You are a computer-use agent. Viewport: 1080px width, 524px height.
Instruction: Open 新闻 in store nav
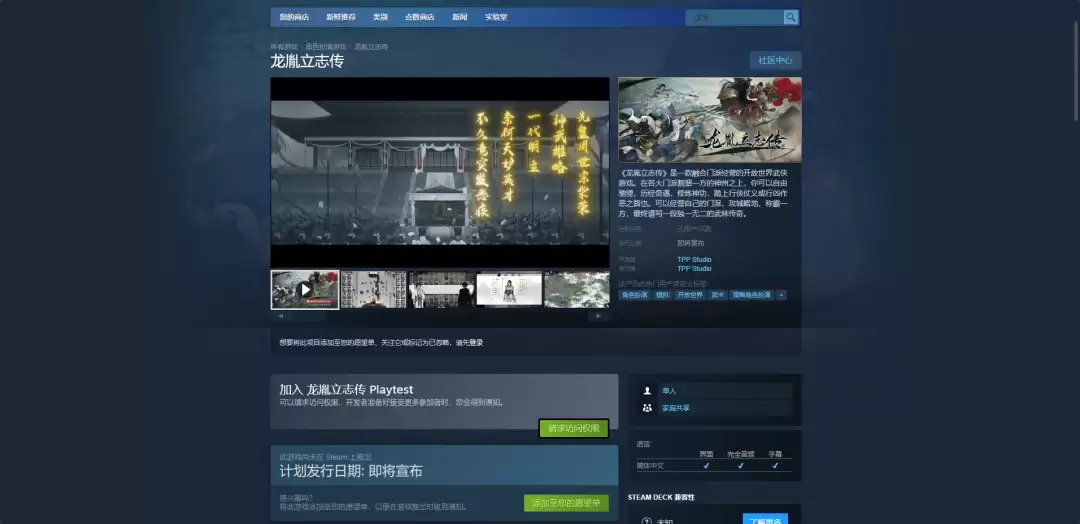tap(459, 17)
